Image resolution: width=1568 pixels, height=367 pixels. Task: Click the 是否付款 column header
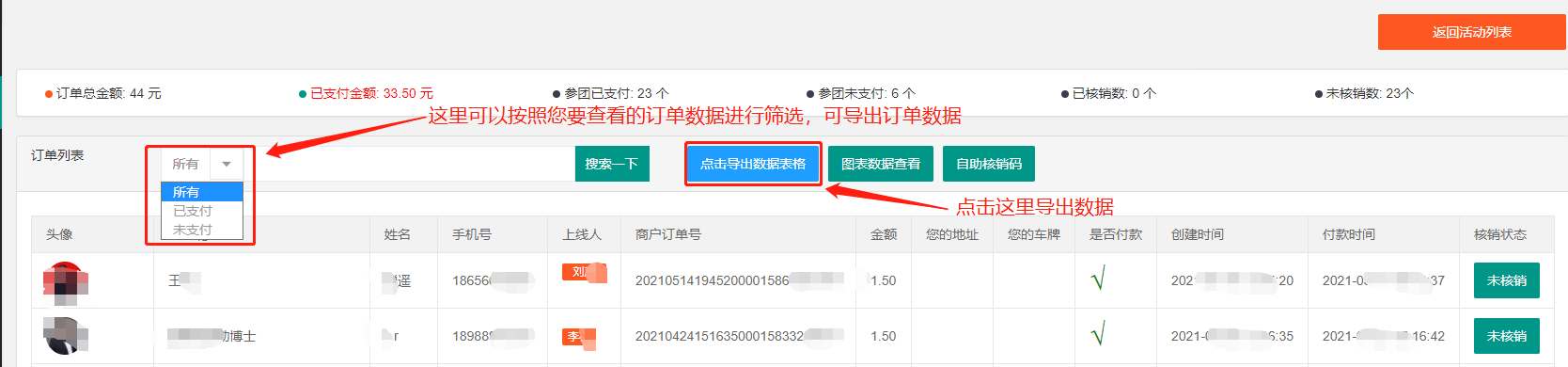click(1116, 234)
